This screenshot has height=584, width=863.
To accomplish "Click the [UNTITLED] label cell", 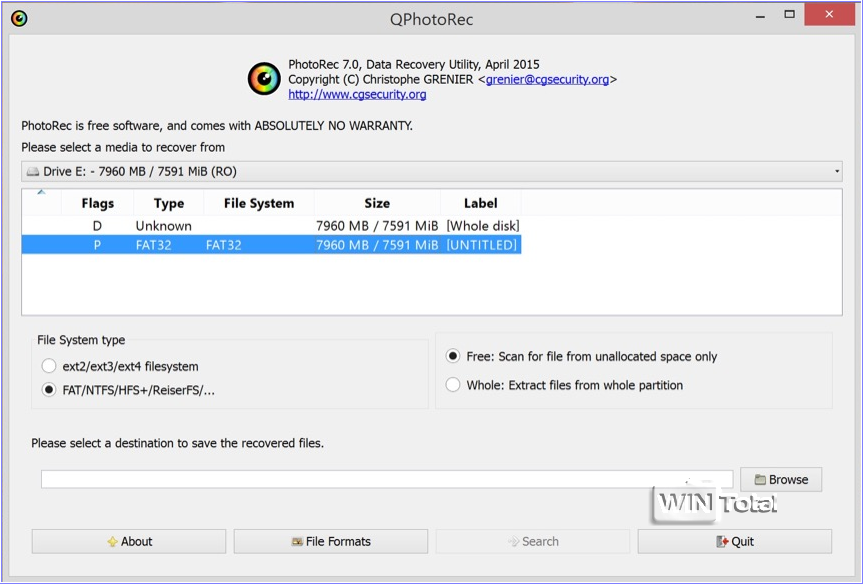I will tap(482, 245).
